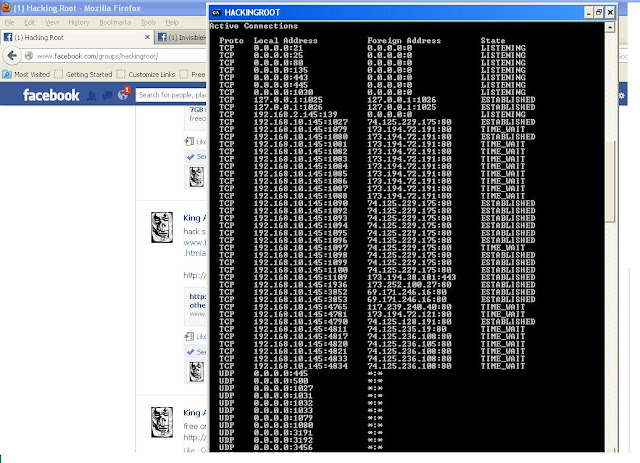Click Active Connections heading text
Image resolution: width=640 pixels, height=463 pixels.
click(253, 26)
